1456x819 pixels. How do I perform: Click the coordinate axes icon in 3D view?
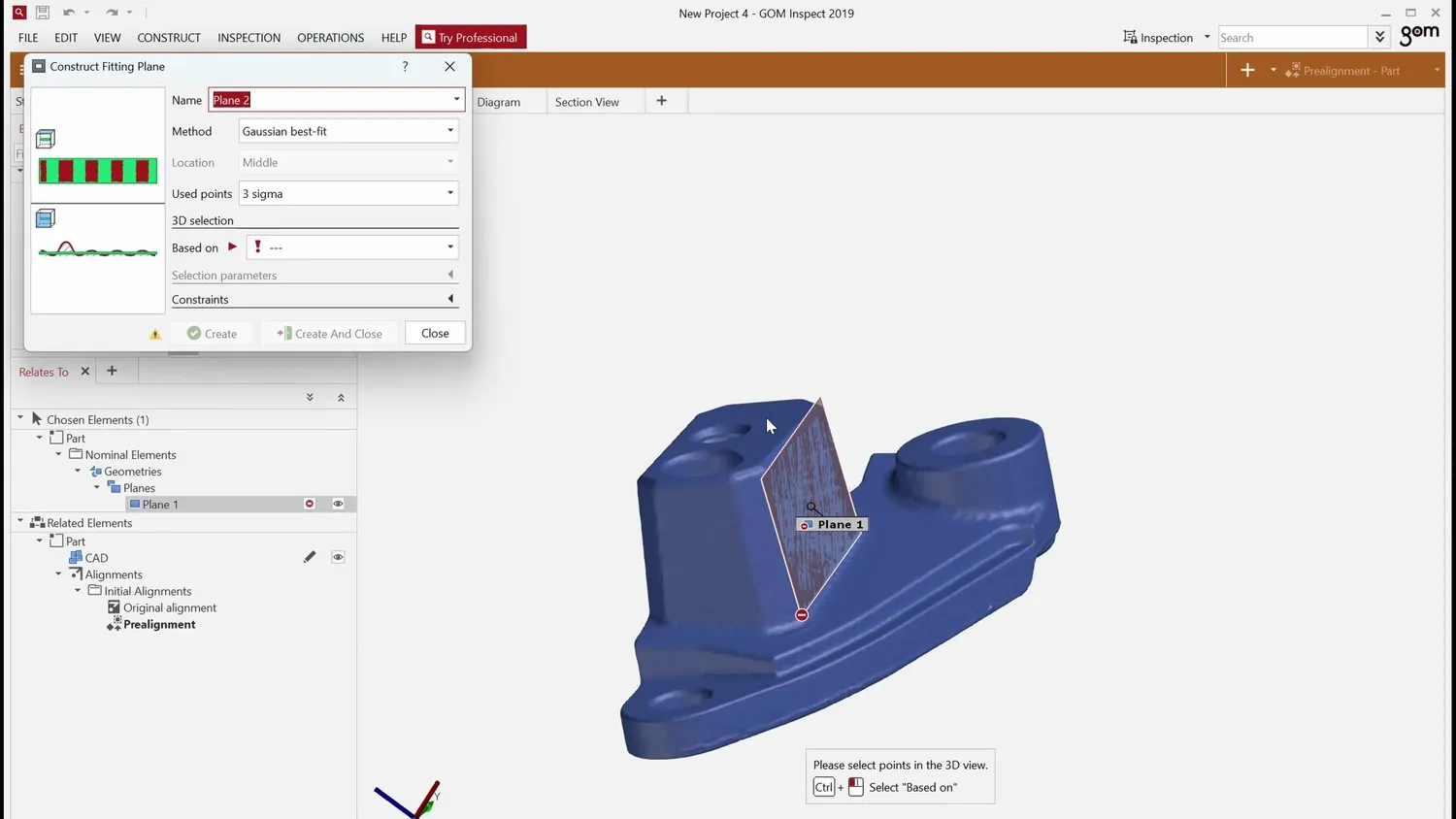(x=410, y=800)
